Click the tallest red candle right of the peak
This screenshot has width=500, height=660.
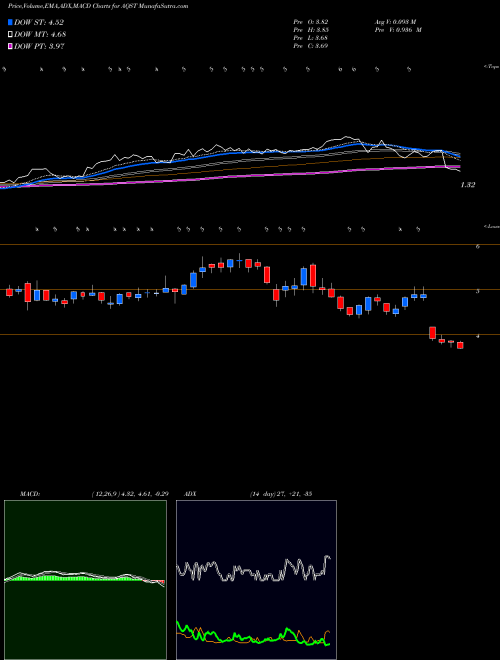[x=313, y=276]
